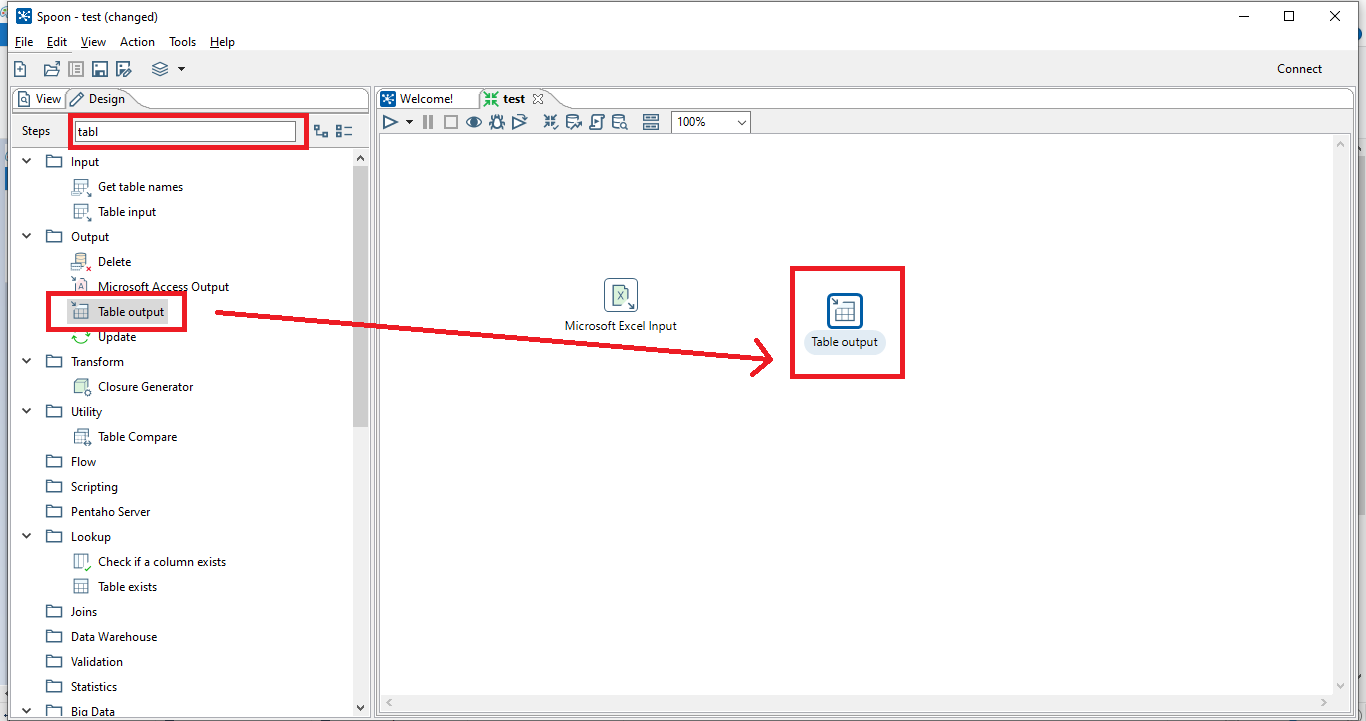Select the Table Compare step

pyautogui.click(x=137, y=437)
